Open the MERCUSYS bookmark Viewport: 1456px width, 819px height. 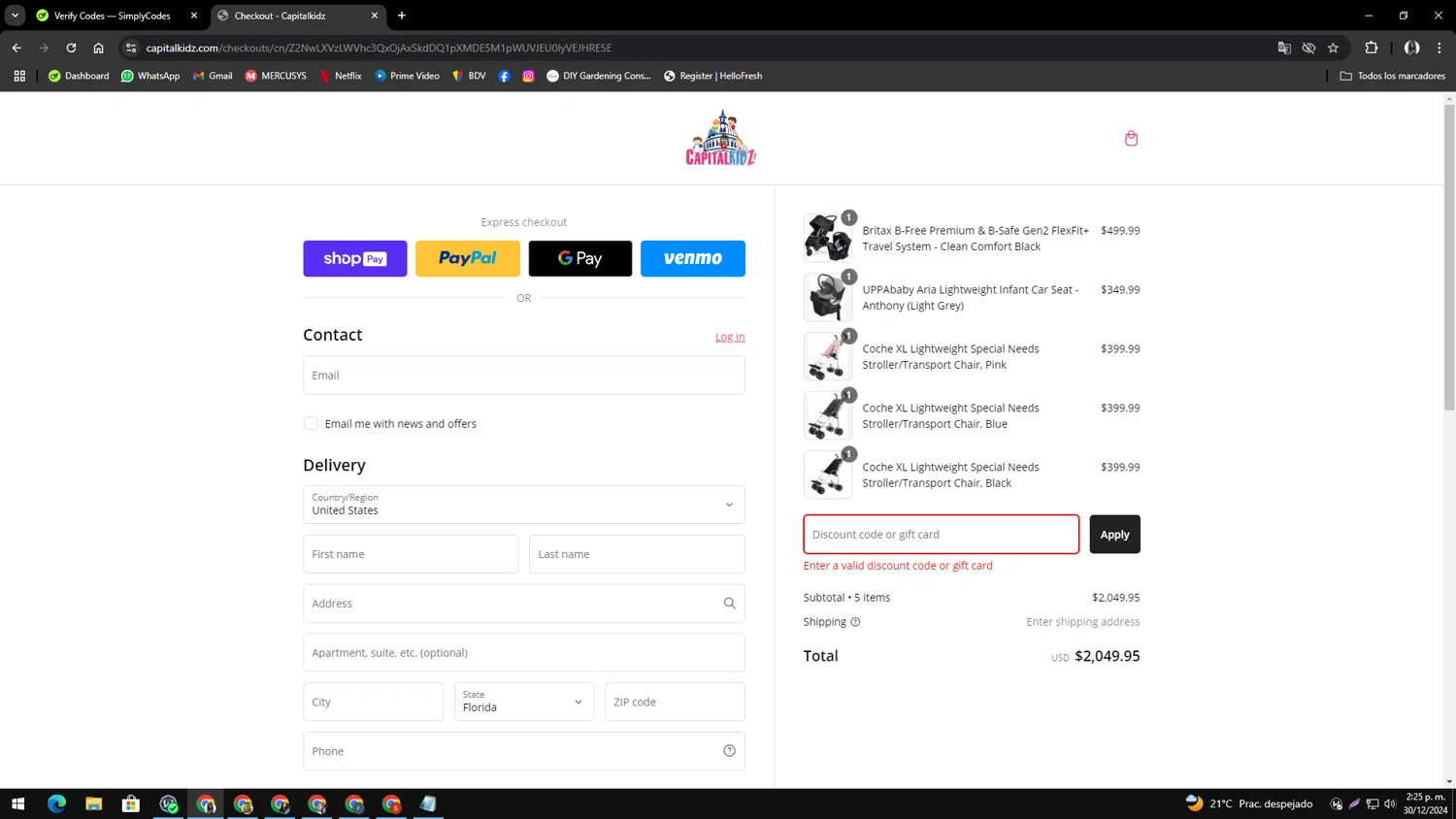point(276,76)
